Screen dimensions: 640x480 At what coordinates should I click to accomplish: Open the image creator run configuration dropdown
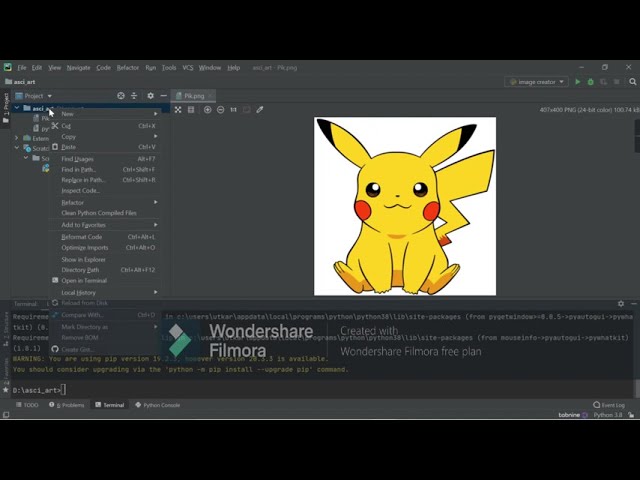coord(536,82)
